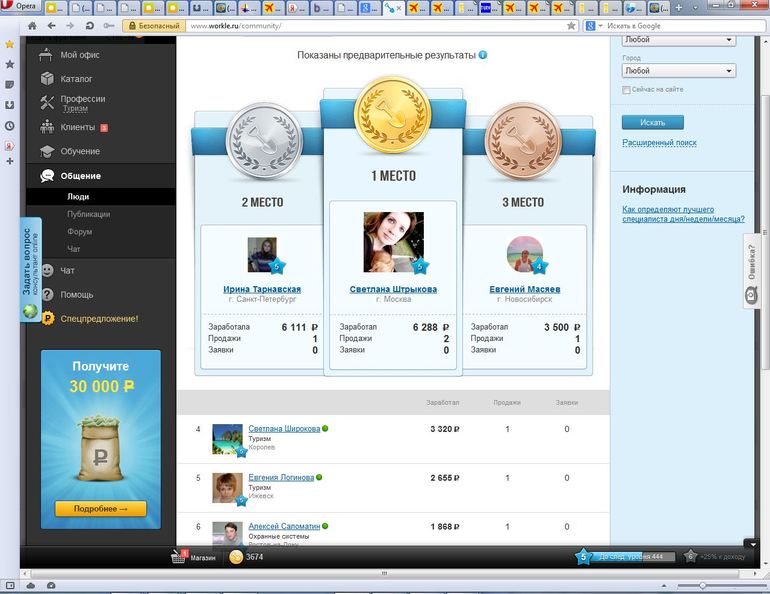Click the password key wand icon

pyautogui.click(x=109, y=26)
